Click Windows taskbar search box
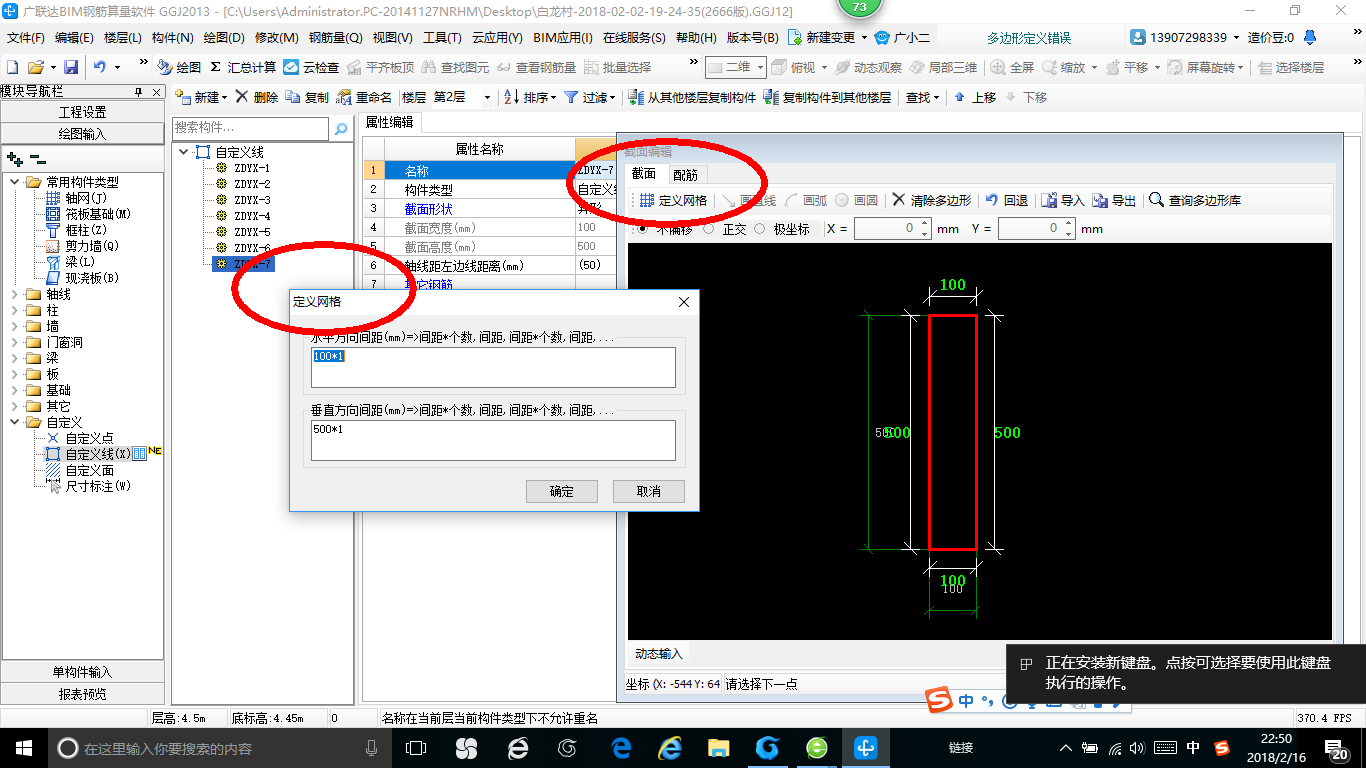Screen dimensions: 1366x768 pos(220,747)
